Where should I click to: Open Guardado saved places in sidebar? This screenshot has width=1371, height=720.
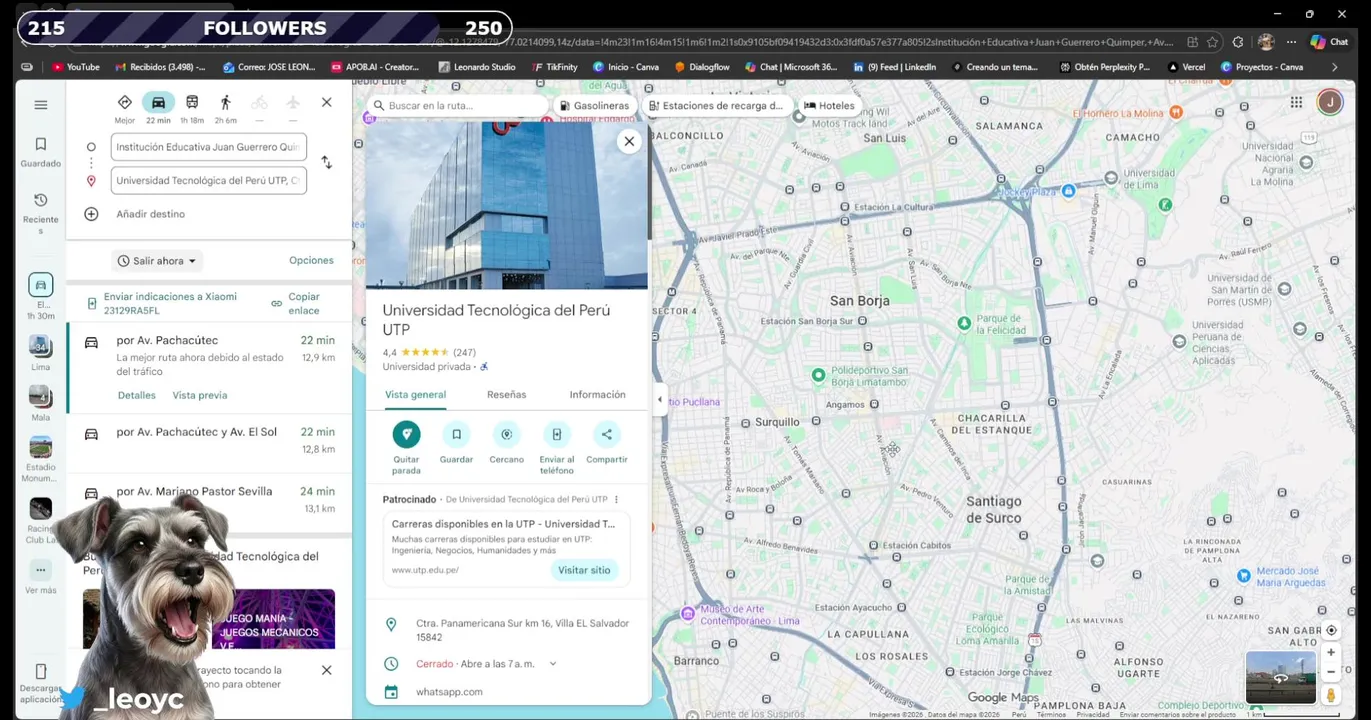click(x=41, y=152)
